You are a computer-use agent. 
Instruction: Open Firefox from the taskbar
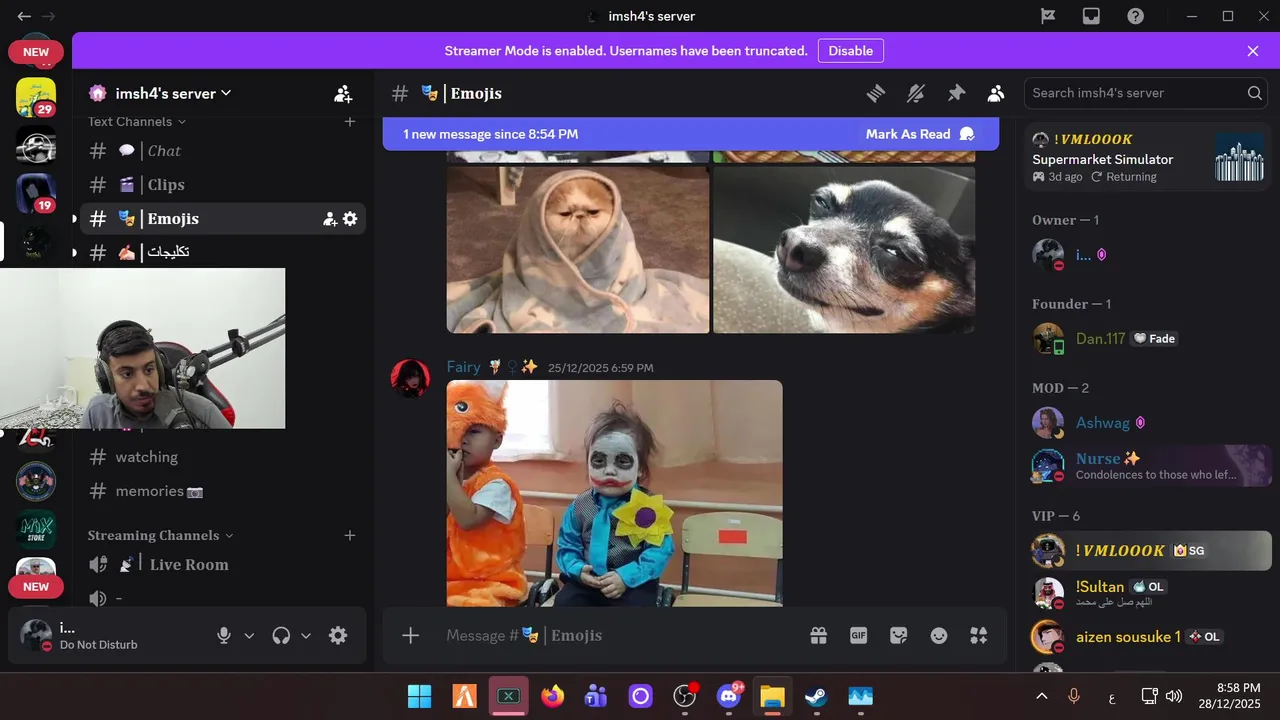552,696
